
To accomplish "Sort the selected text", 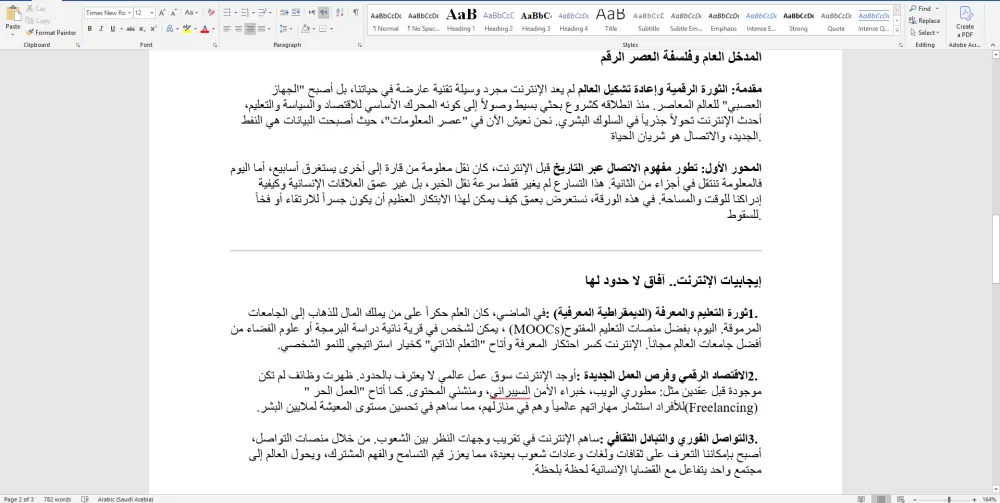I will [x=340, y=13].
